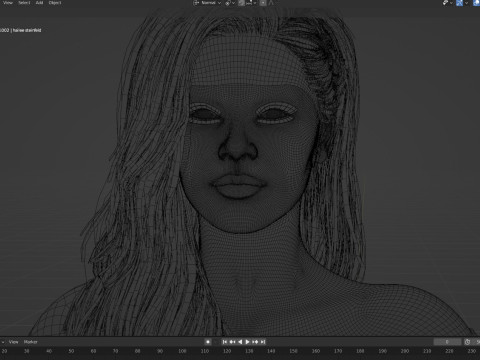Jump to the last frame
The height and width of the screenshot is (360, 480).
pyautogui.click(x=263, y=342)
